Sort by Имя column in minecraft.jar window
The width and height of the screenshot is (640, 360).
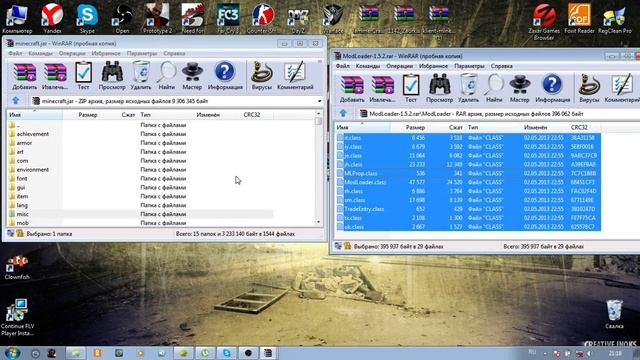(34, 115)
